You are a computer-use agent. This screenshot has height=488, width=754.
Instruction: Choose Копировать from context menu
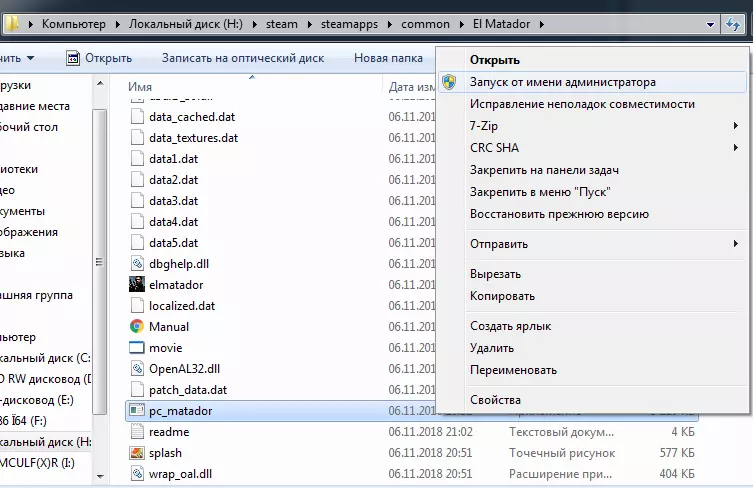coord(592,296)
